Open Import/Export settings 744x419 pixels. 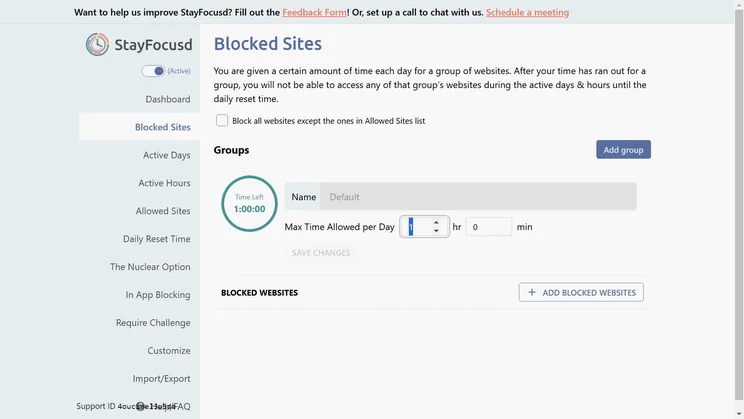pos(161,379)
